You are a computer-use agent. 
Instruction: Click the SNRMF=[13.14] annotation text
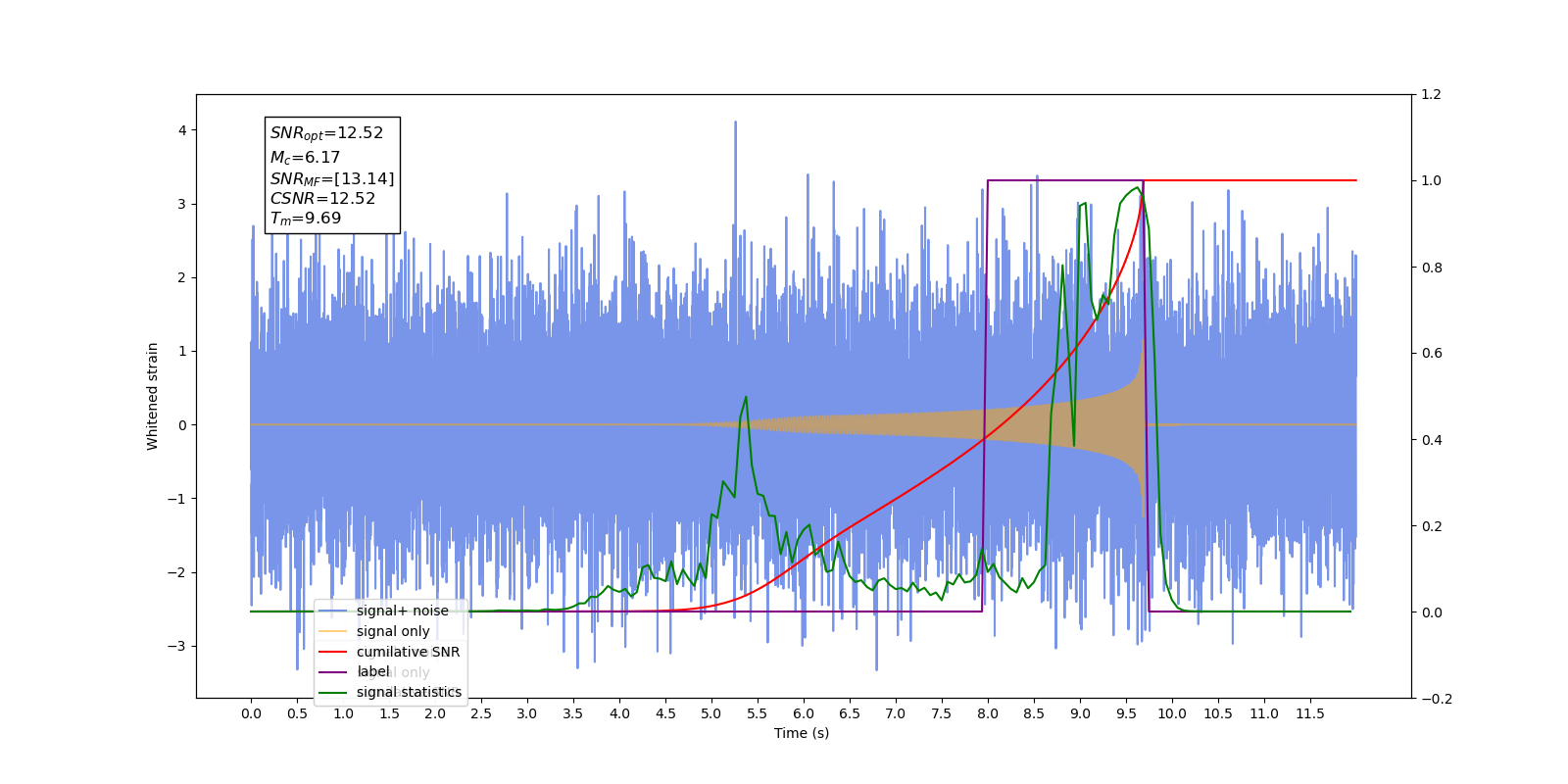[332, 178]
